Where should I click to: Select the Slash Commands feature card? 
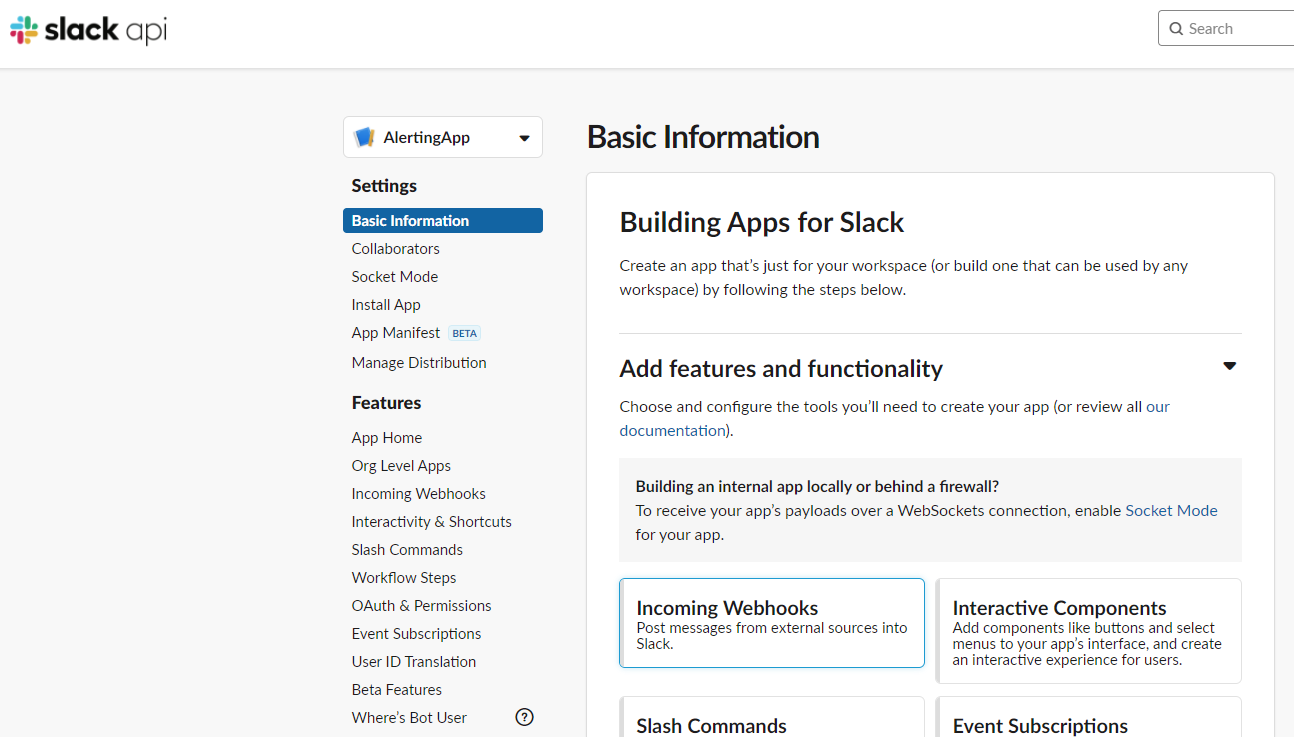click(772, 717)
